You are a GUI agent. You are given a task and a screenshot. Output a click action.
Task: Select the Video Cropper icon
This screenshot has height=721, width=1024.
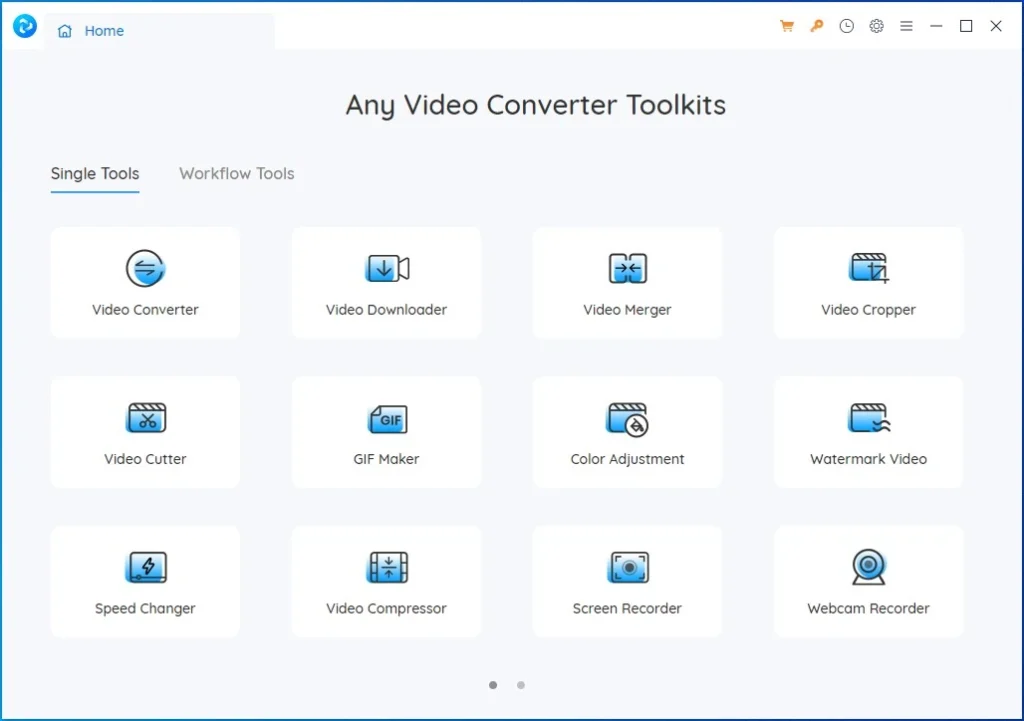point(869,268)
